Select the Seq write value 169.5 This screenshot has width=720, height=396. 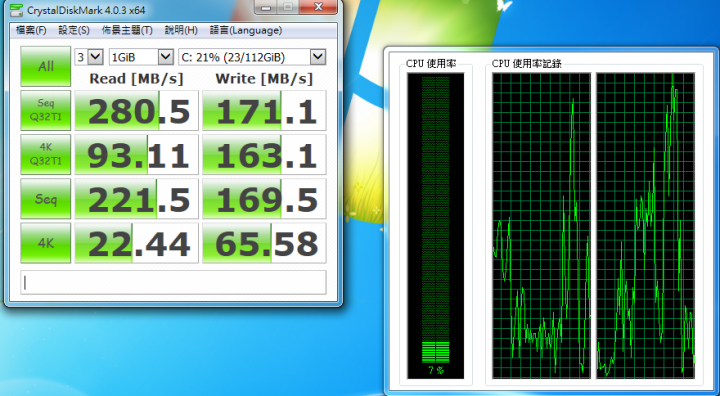click(x=264, y=198)
